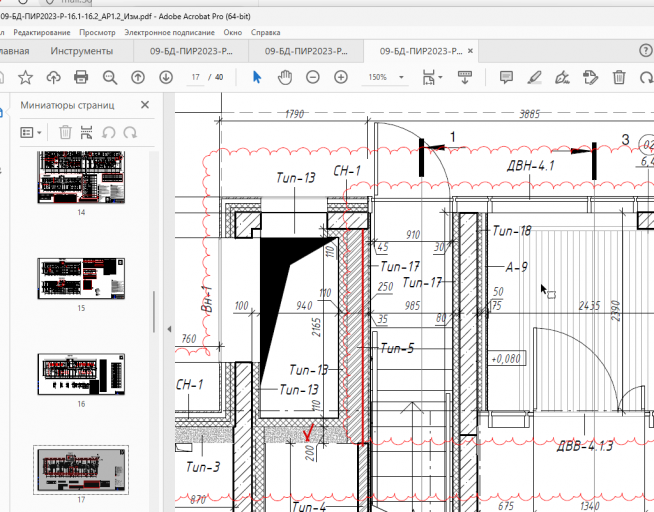Print the document via printer icon
The image size is (654, 512).
pos(81,78)
